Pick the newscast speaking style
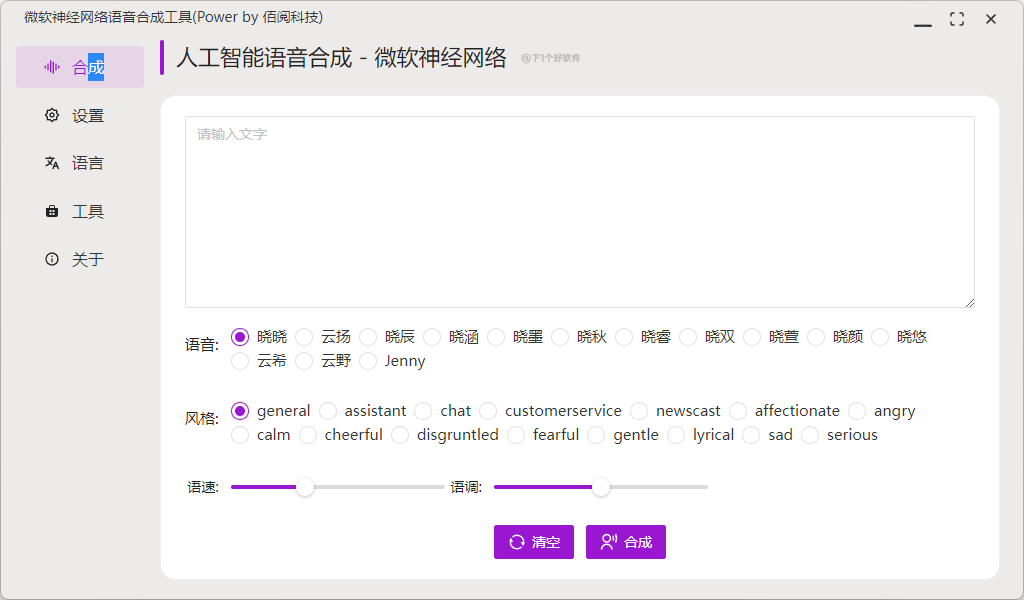This screenshot has height=600, width=1024. click(x=639, y=411)
